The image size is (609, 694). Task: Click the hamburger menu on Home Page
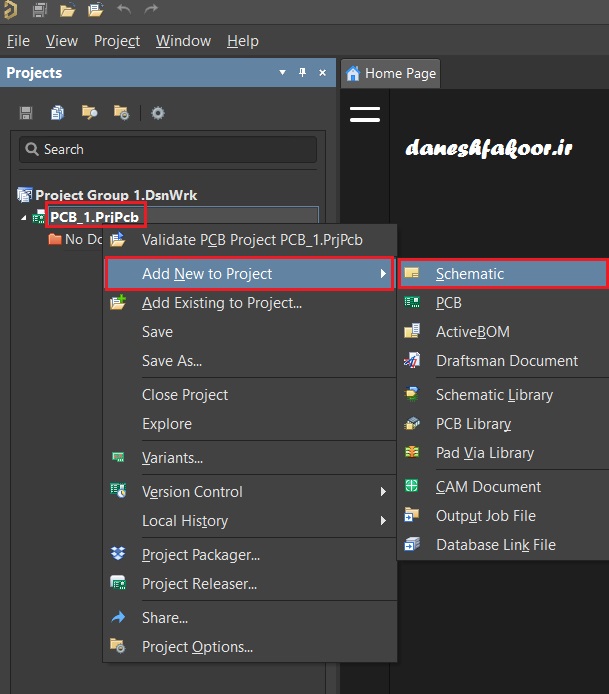[365, 114]
